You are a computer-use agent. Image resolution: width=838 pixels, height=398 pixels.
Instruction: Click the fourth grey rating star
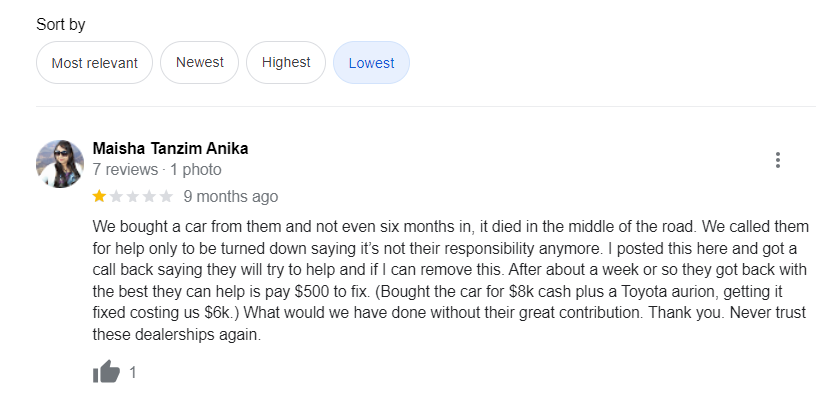point(149,197)
